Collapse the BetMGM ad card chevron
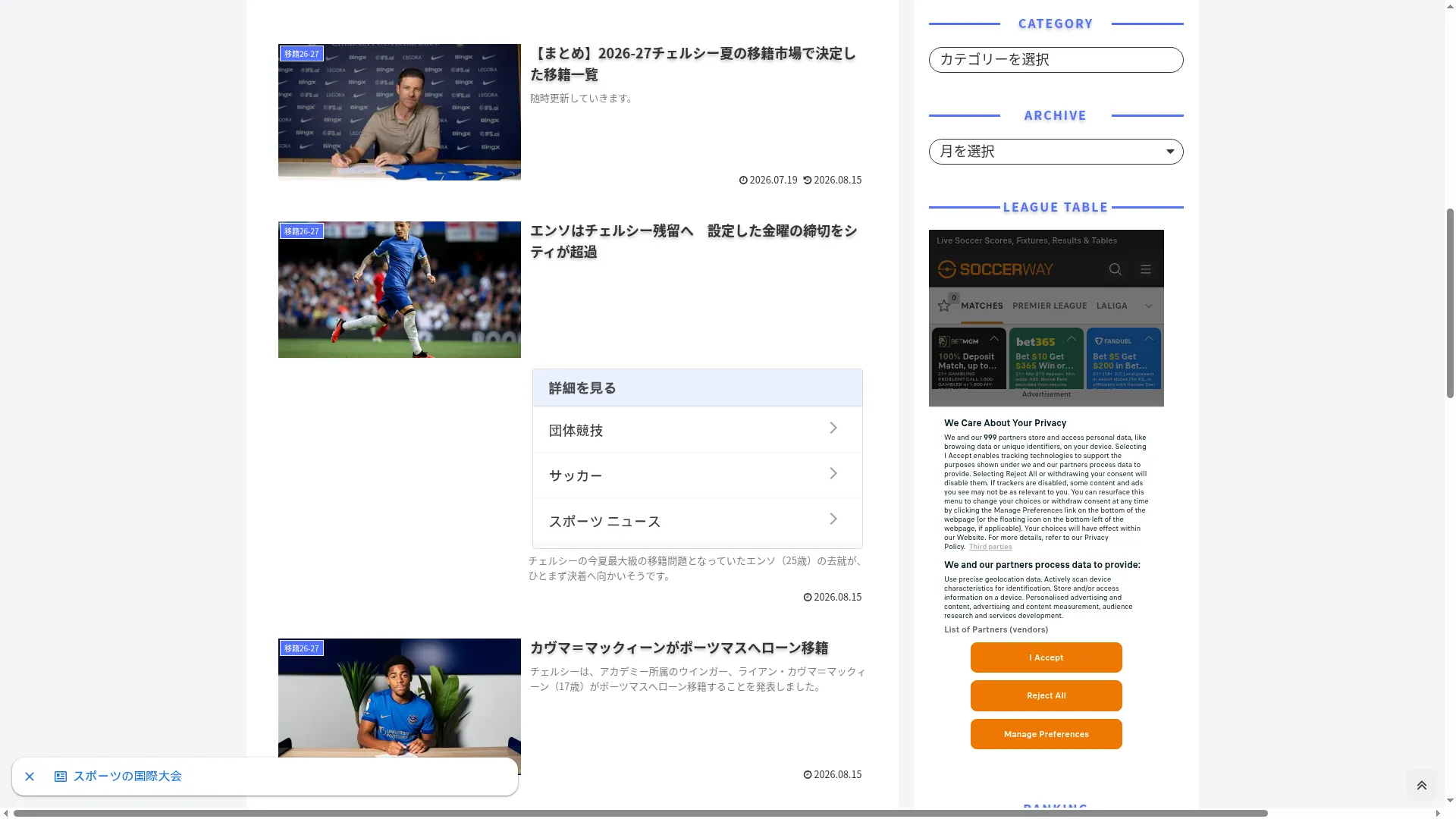1456x819 pixels. coord(994,339)
